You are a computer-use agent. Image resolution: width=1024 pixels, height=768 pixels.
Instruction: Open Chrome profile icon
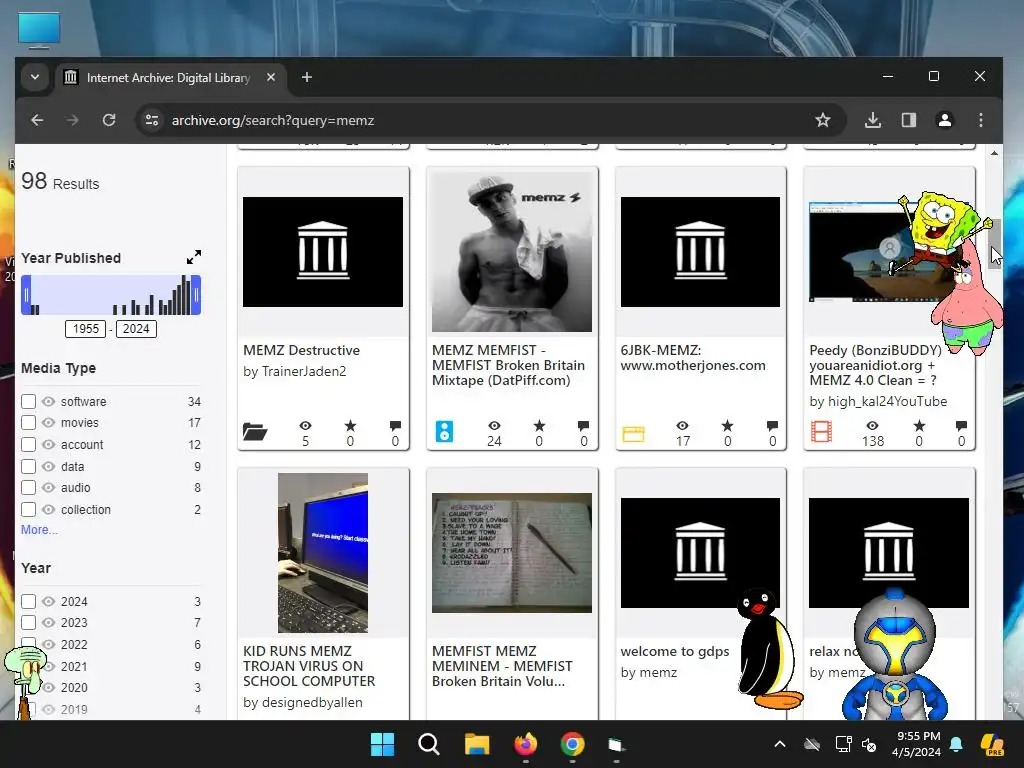pos(944,120)
